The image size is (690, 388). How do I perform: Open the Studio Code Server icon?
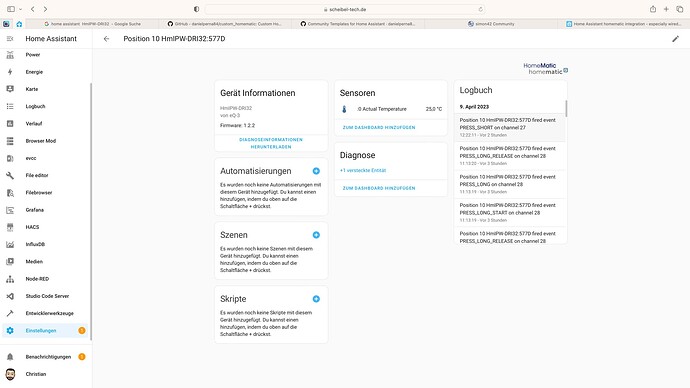coord(10,296)
